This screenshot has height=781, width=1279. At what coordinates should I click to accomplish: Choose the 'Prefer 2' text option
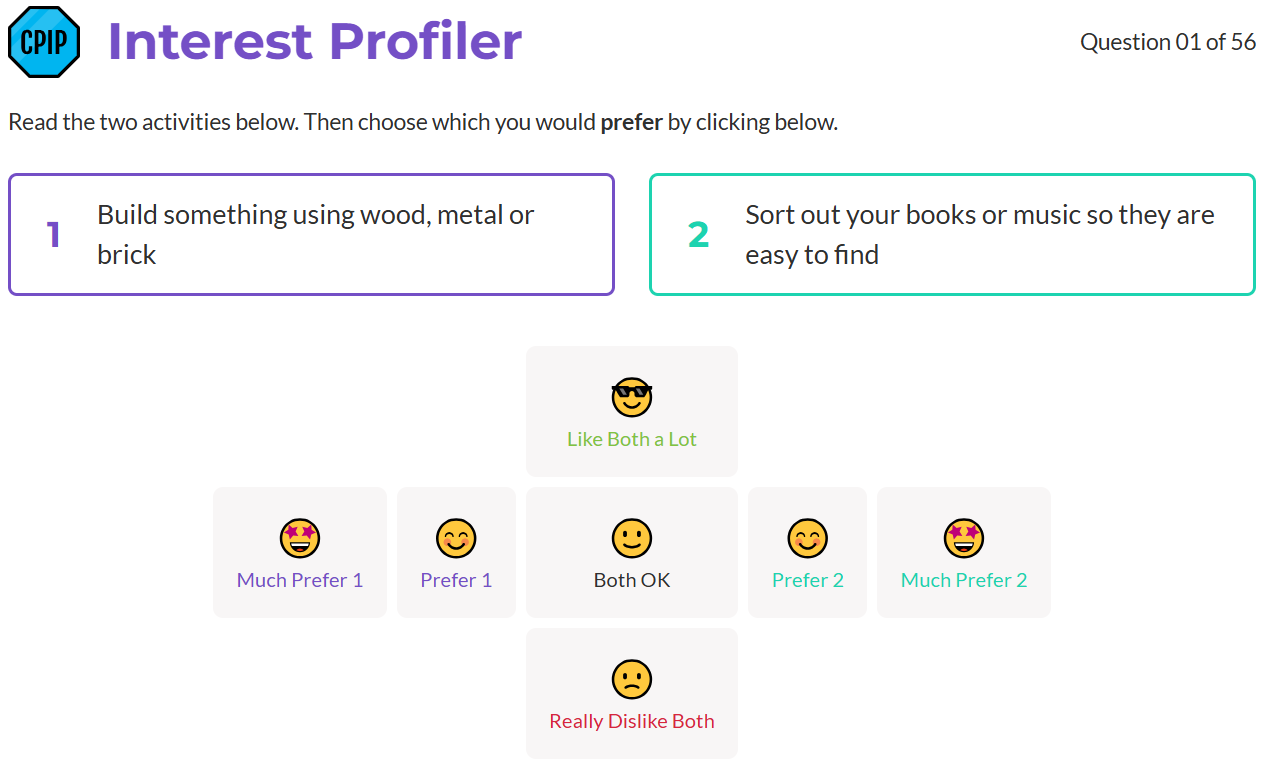point(808,580)
